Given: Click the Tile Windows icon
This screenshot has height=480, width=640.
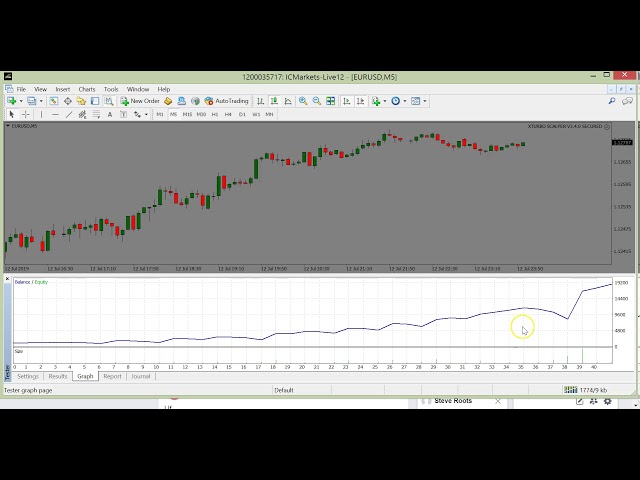Looking at the screenshot, I should [x=331, y=101].
